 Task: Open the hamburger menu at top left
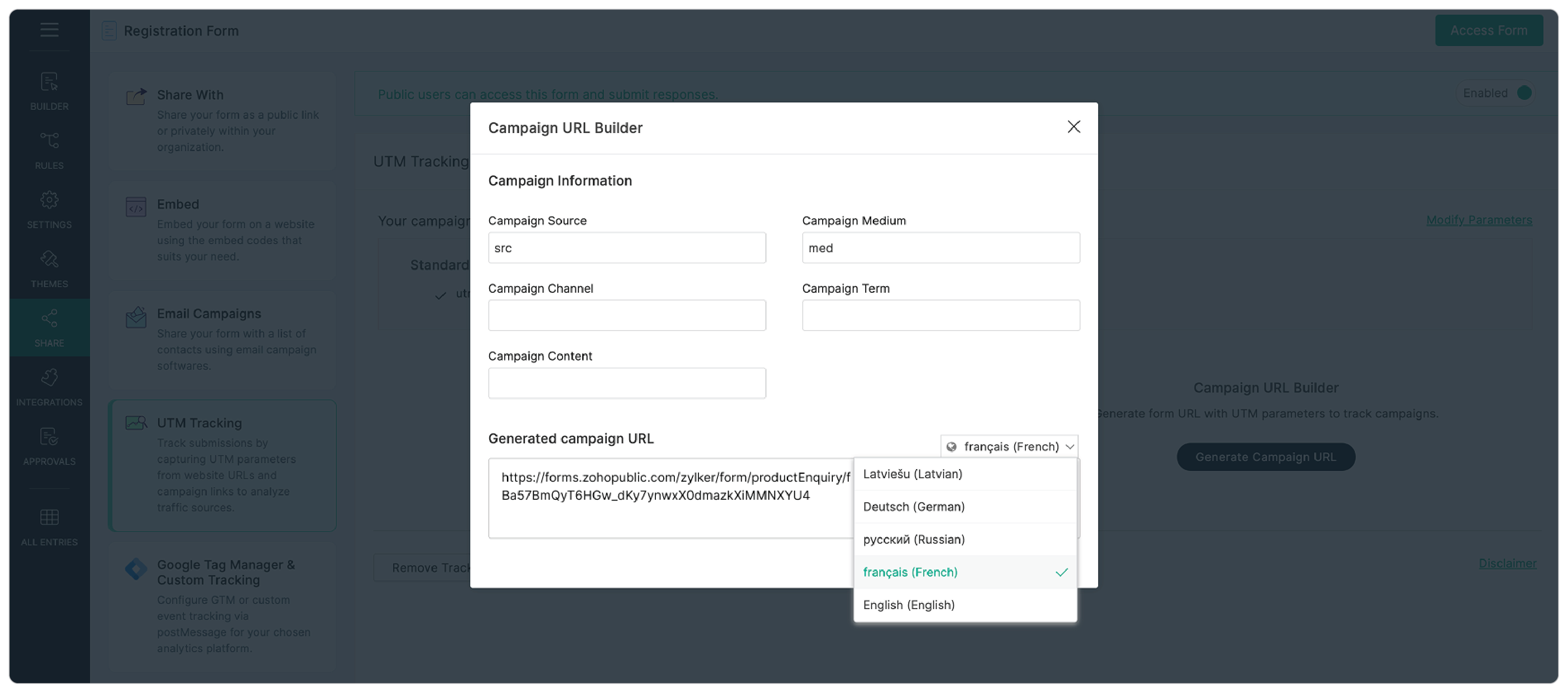pos(49,30)
